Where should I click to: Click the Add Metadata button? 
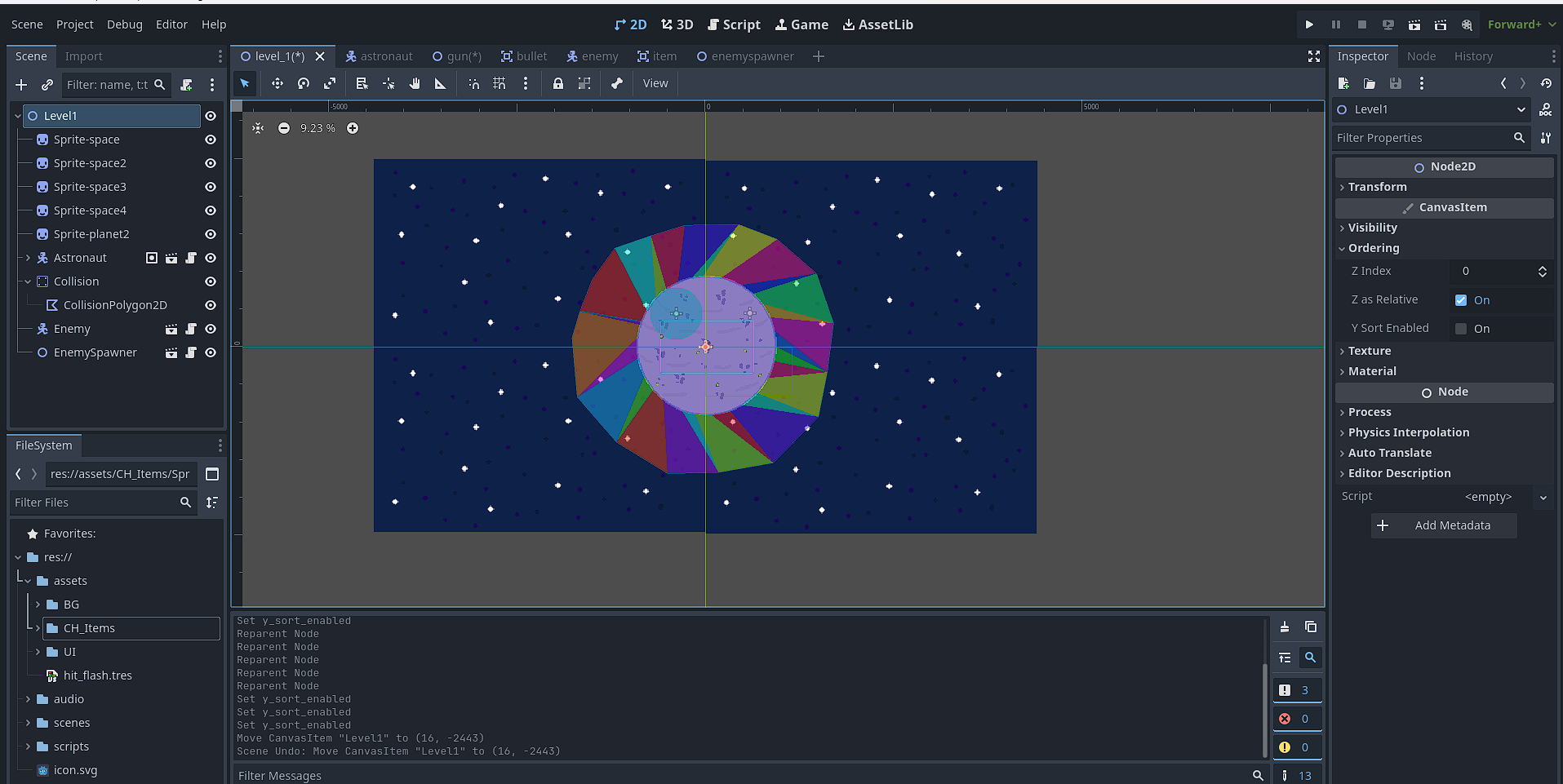1444,525
